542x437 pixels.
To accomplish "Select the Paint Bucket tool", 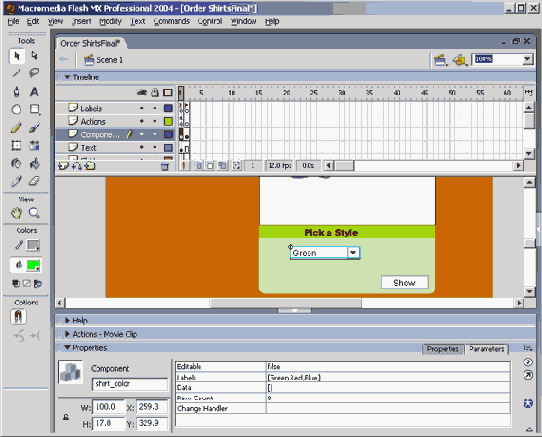I will tap(34, 163).
